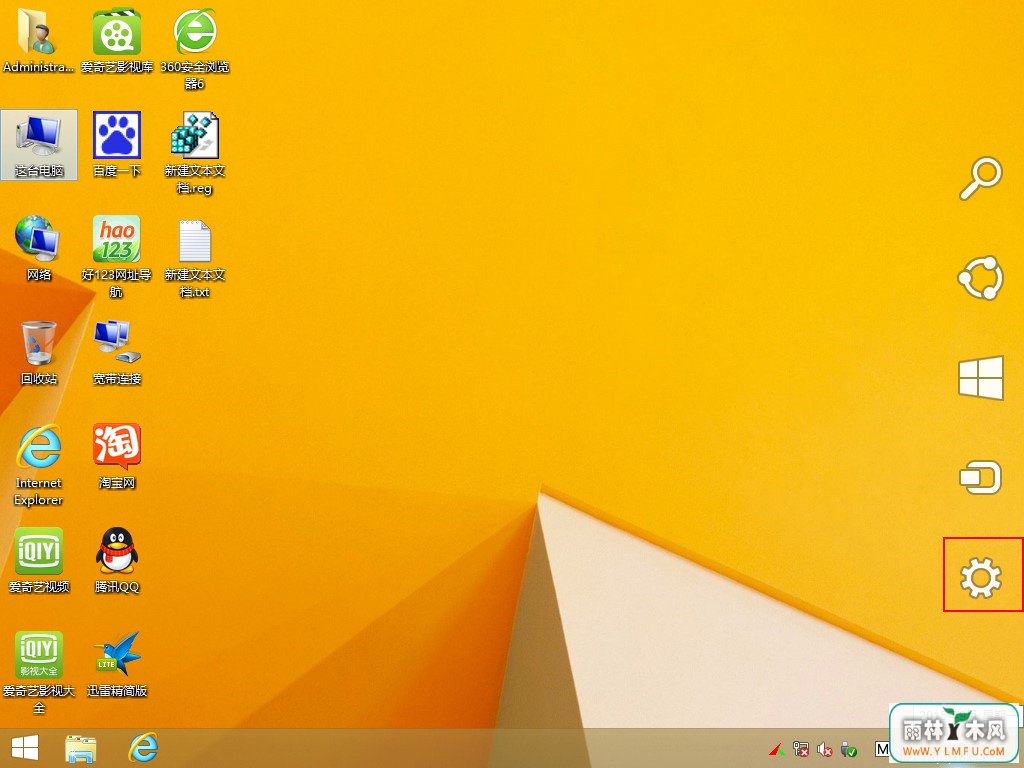The height and width of the screenshot is (768, 1024).
Task: Select the 爱奇艺视频 desktop icon
Action: pyautogui.click(x=39, y=560)
